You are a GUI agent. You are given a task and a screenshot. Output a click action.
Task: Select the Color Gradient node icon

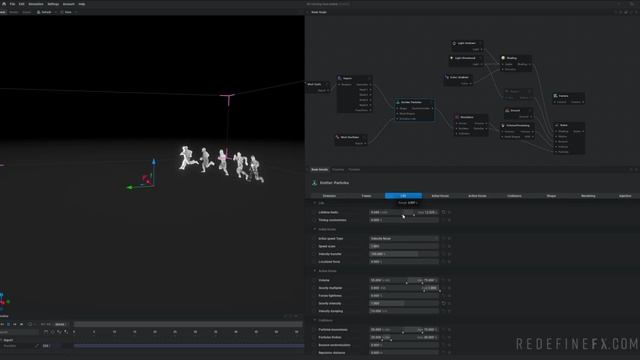pyautogui.click(x=447, y=77)
